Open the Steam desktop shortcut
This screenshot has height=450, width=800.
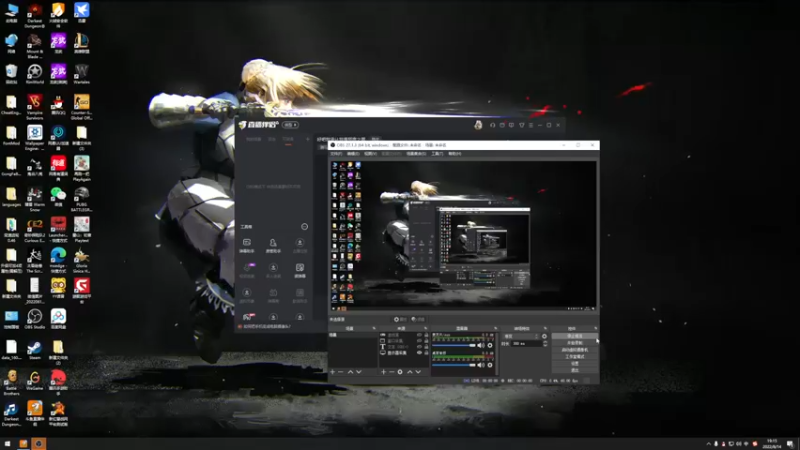pos(35,350)
